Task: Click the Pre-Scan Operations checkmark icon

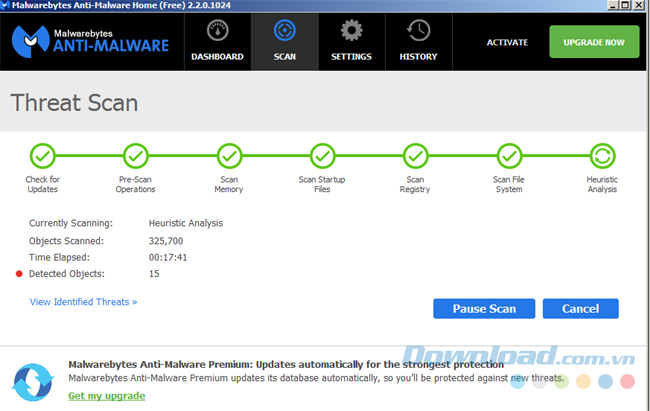Action: coord(136,156)
